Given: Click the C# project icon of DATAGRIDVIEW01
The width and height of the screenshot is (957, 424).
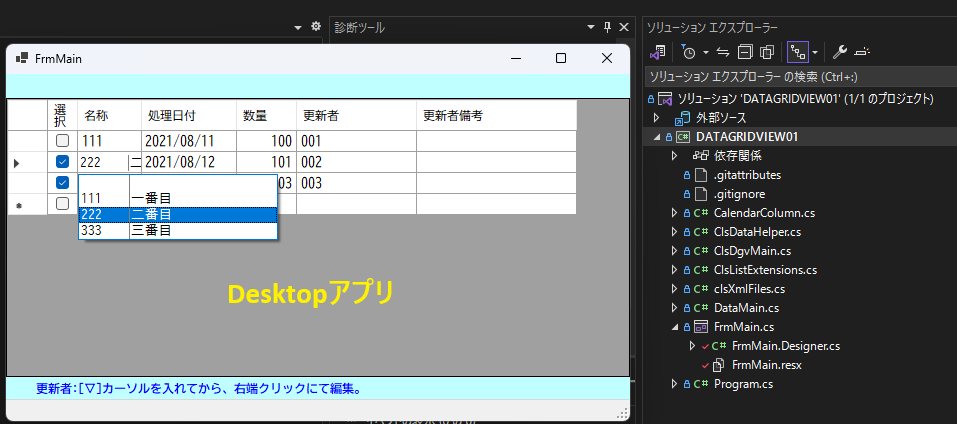Looking at the screenshot, I should coord(683,137).
